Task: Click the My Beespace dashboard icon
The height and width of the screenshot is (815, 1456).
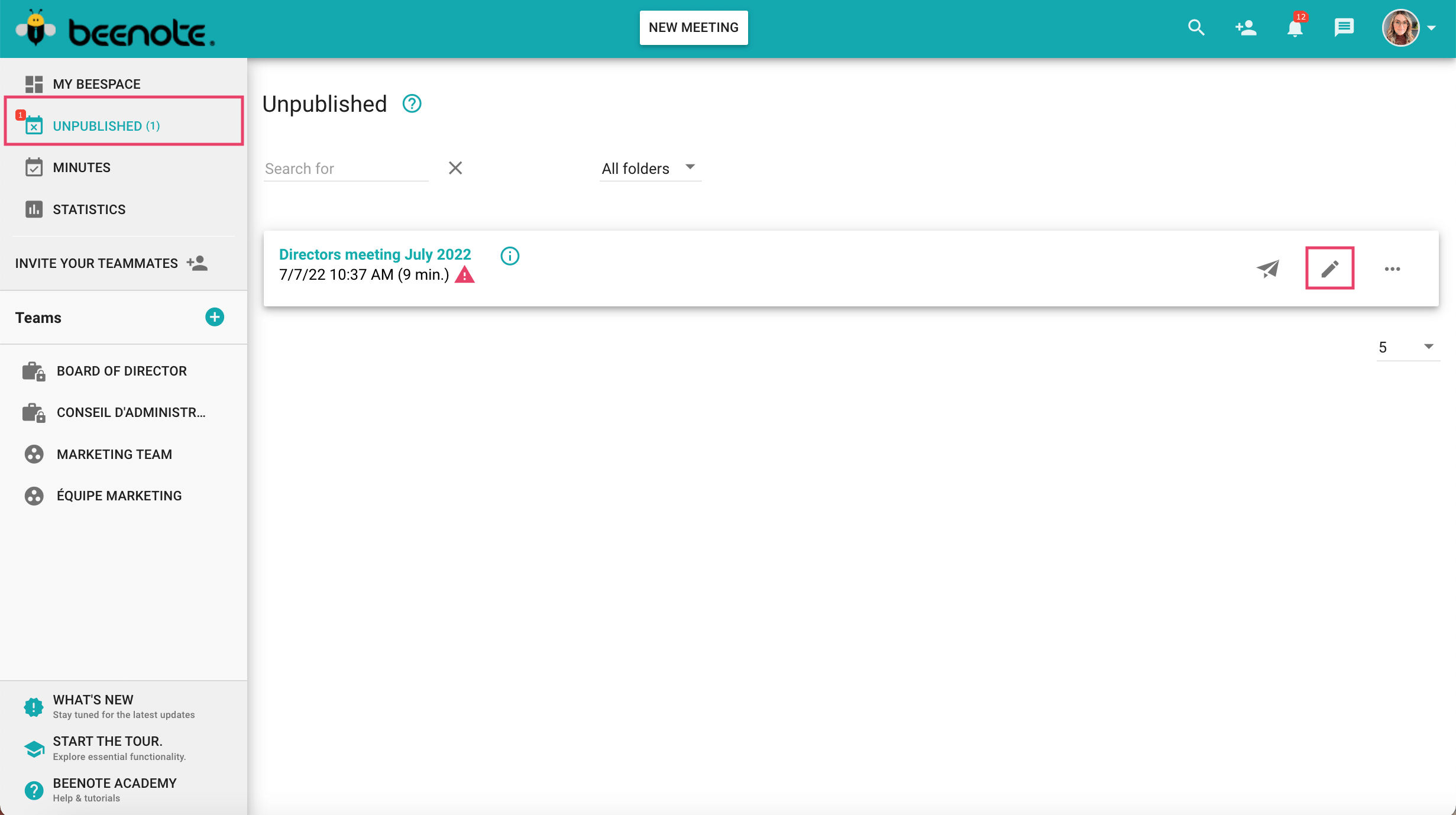Action: pos(34,84)
